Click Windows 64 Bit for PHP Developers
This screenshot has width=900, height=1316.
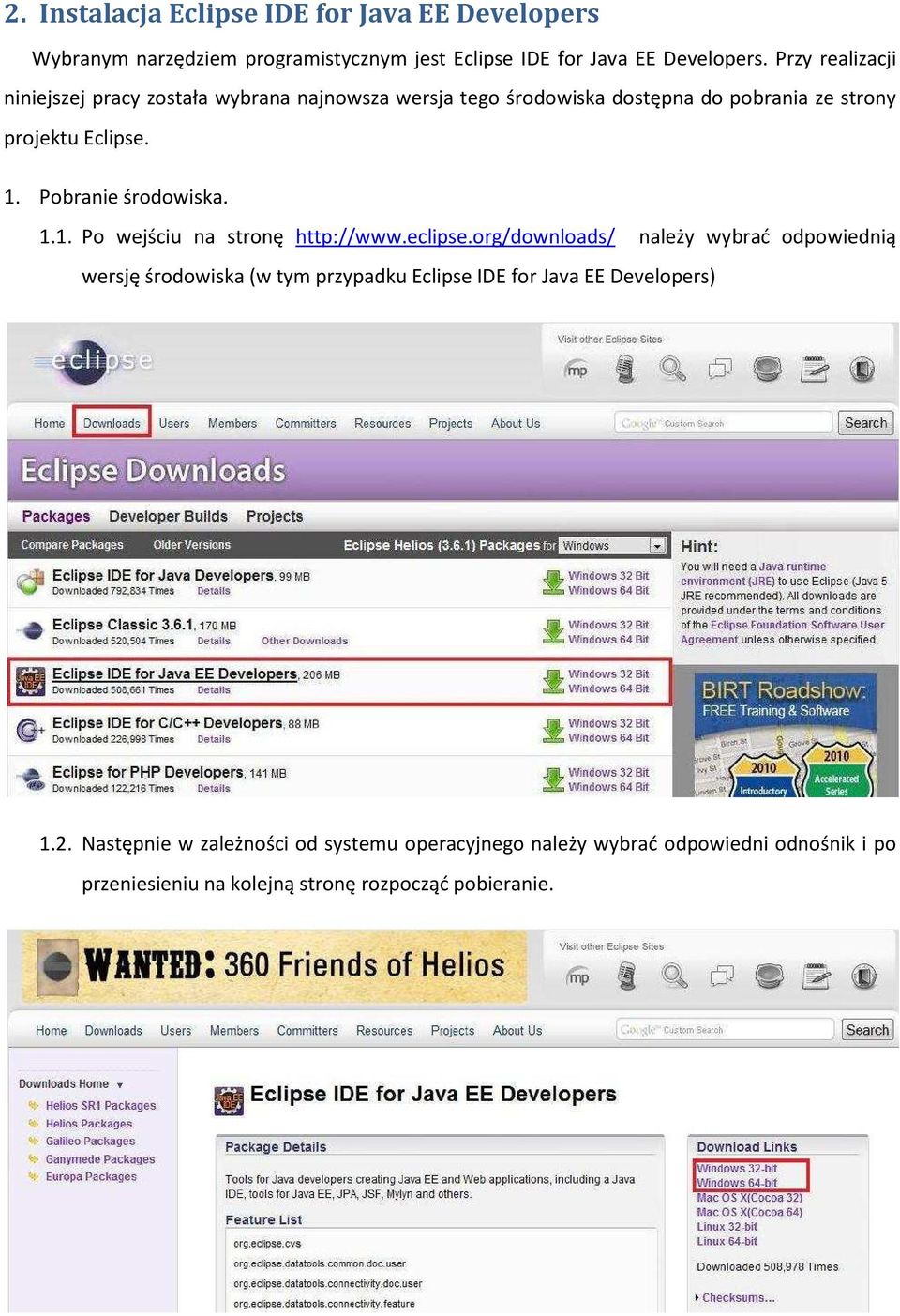click(x=608, y=787)
